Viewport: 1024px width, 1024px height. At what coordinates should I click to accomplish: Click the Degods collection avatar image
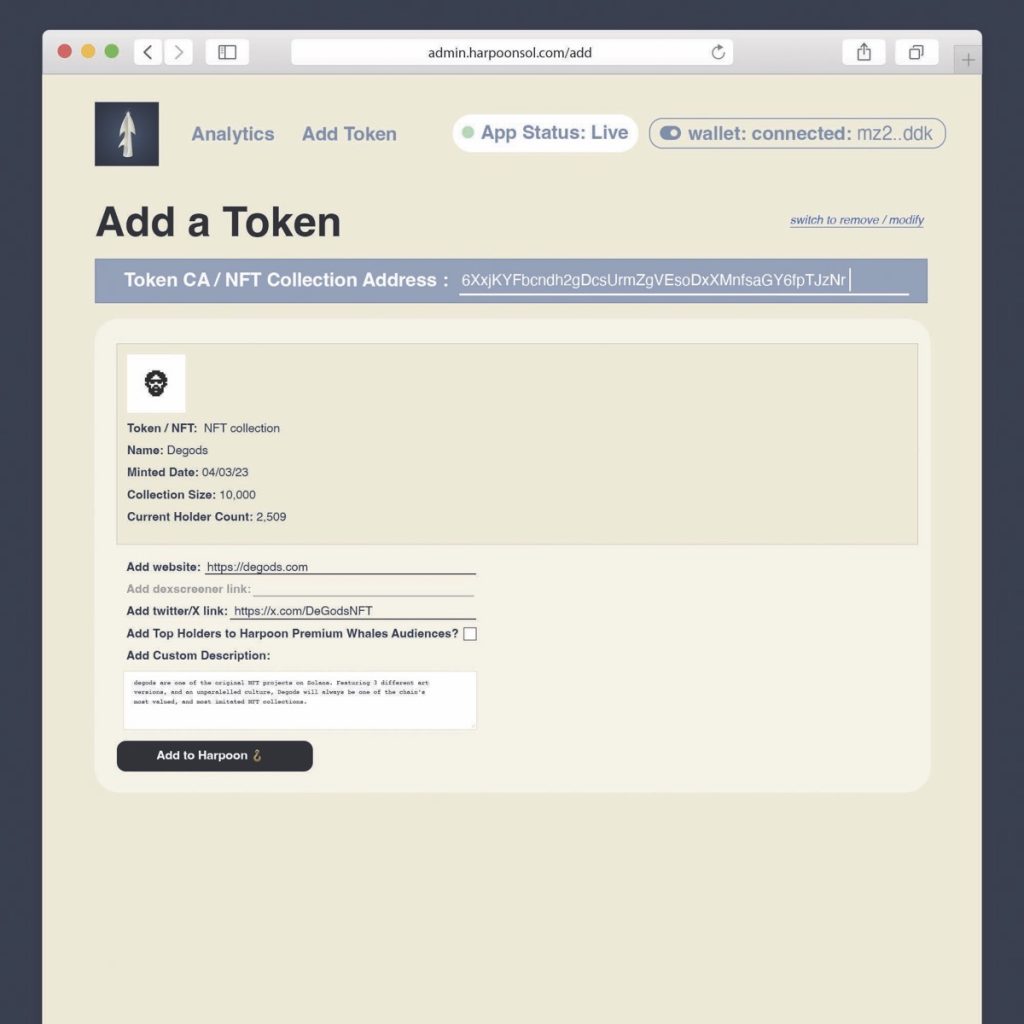[156, 383]
